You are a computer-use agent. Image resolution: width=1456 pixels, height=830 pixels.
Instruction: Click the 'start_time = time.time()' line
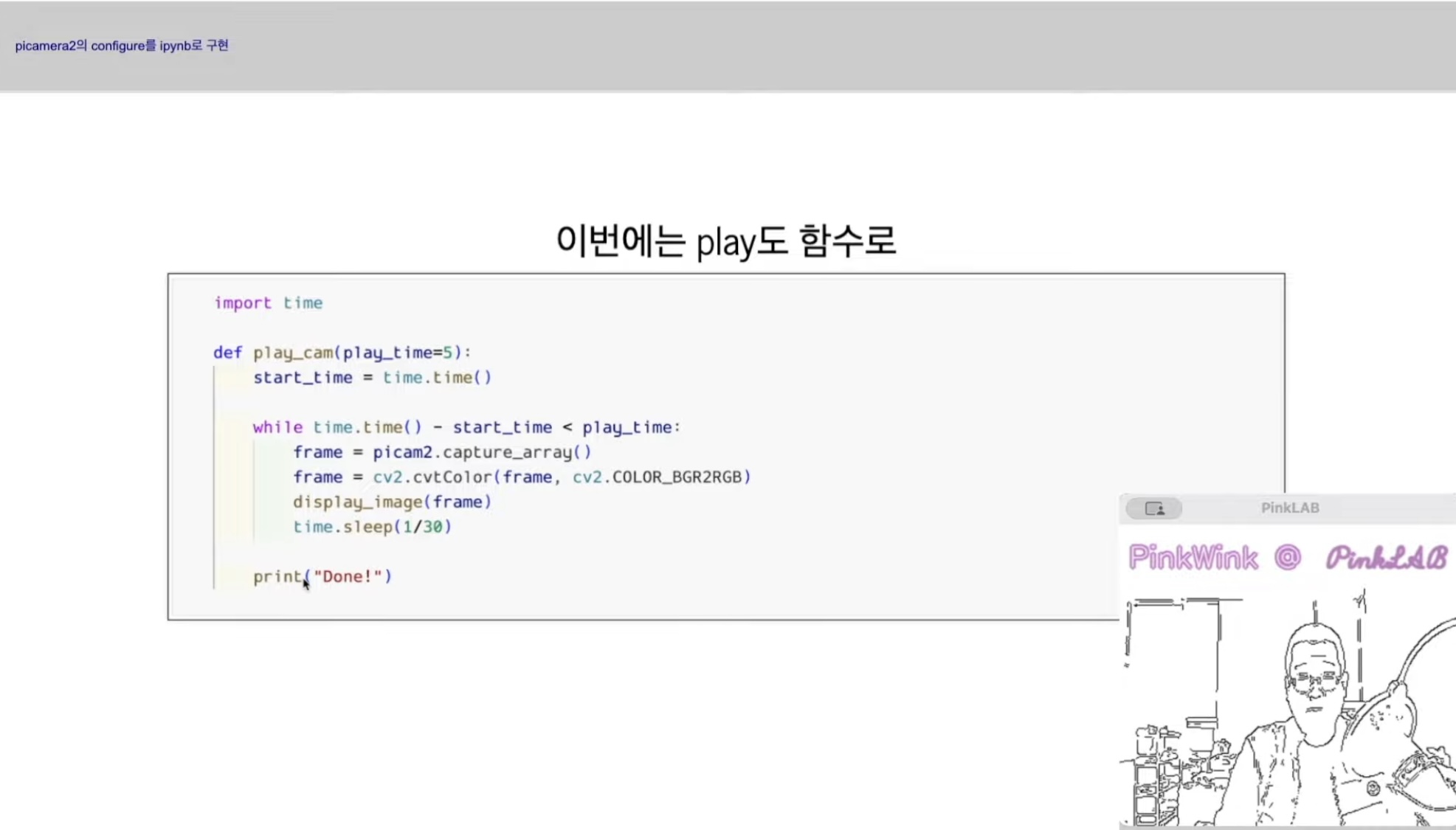pyautogui.click(x=372, y=378)
